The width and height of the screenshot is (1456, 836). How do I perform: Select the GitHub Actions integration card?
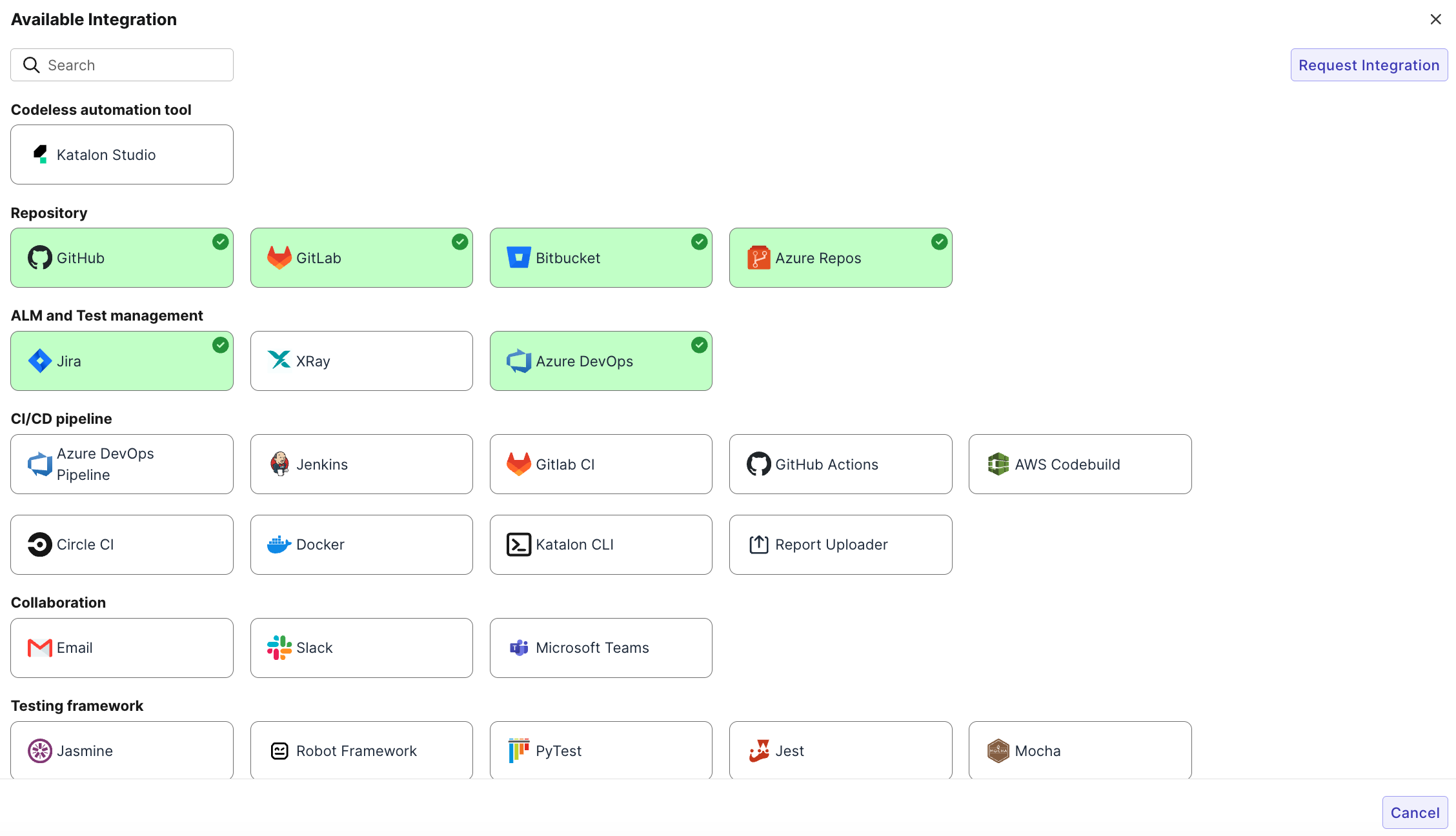click(840, 464)
